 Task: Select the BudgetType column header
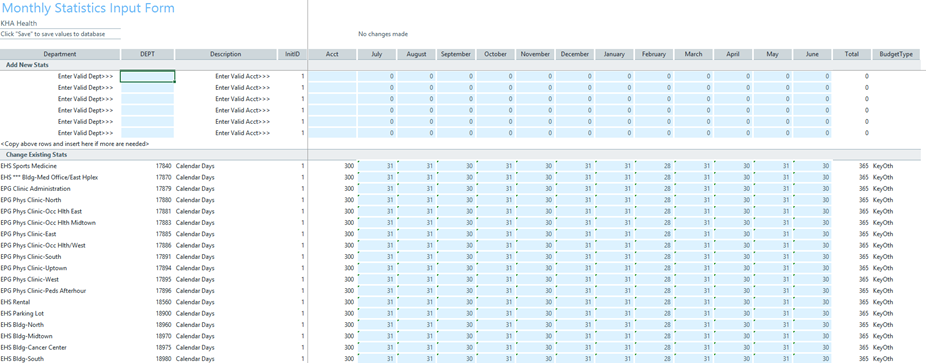[x=896, y=54]
